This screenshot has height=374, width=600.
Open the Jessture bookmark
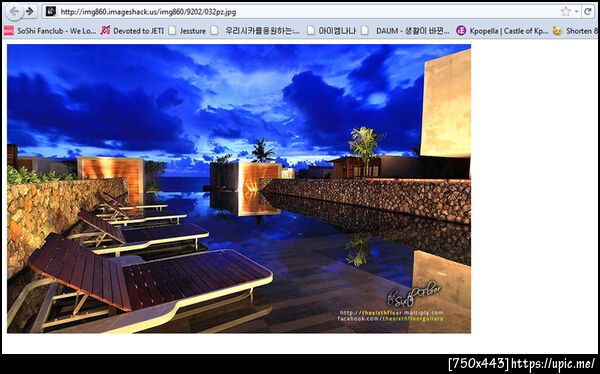coord(188,31)
